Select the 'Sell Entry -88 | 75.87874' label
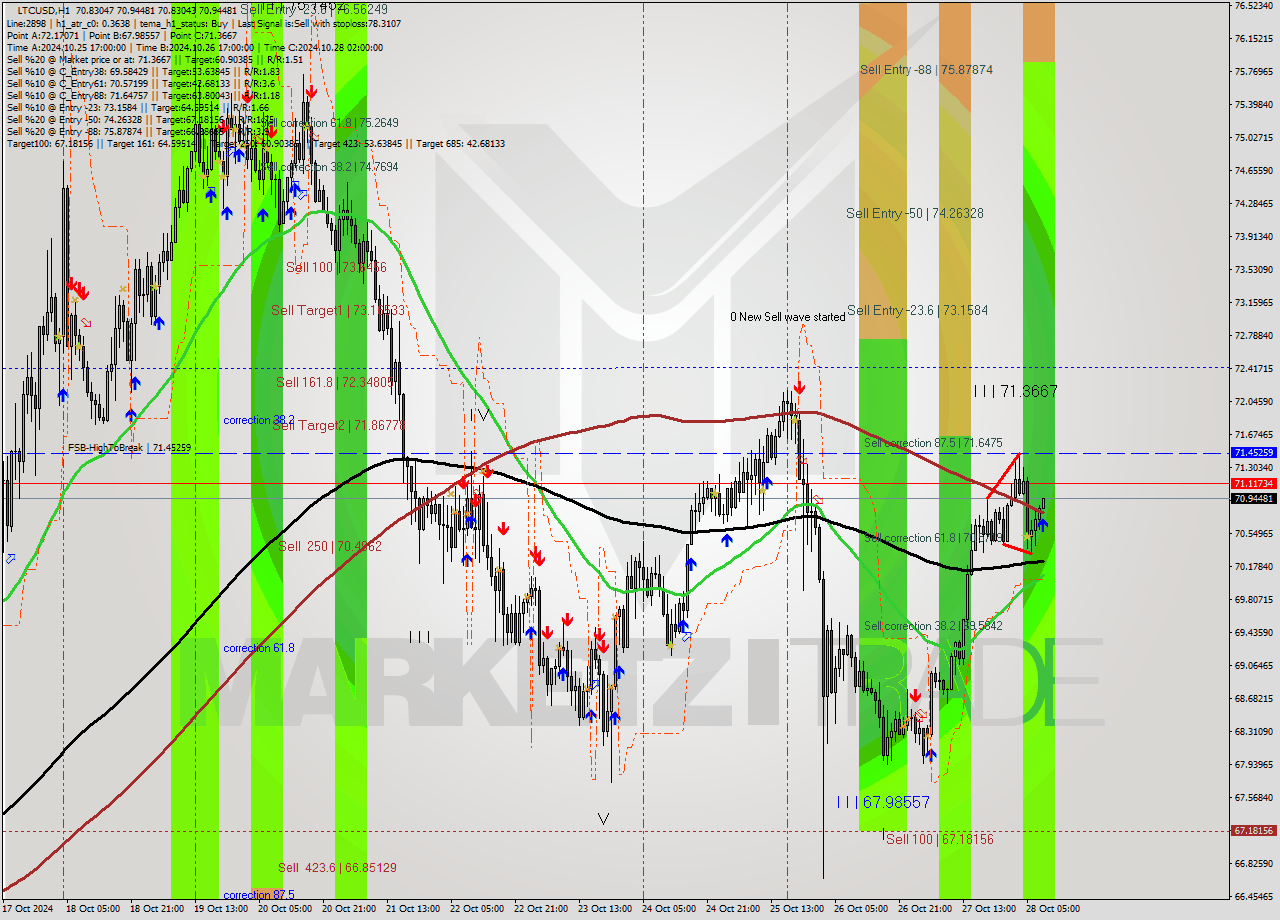Viewport: 1280px width, 920px height. [x=926, y=70]
